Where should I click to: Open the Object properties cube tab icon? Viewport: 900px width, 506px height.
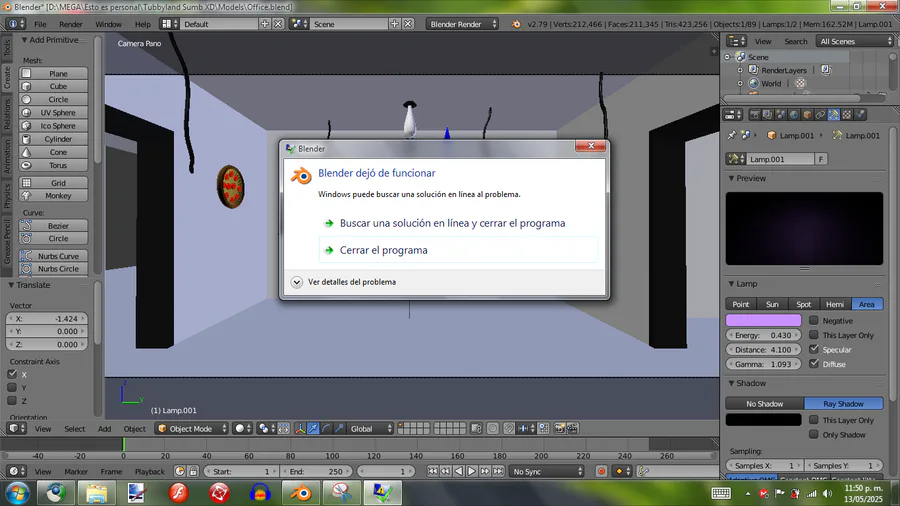point(807,115)
